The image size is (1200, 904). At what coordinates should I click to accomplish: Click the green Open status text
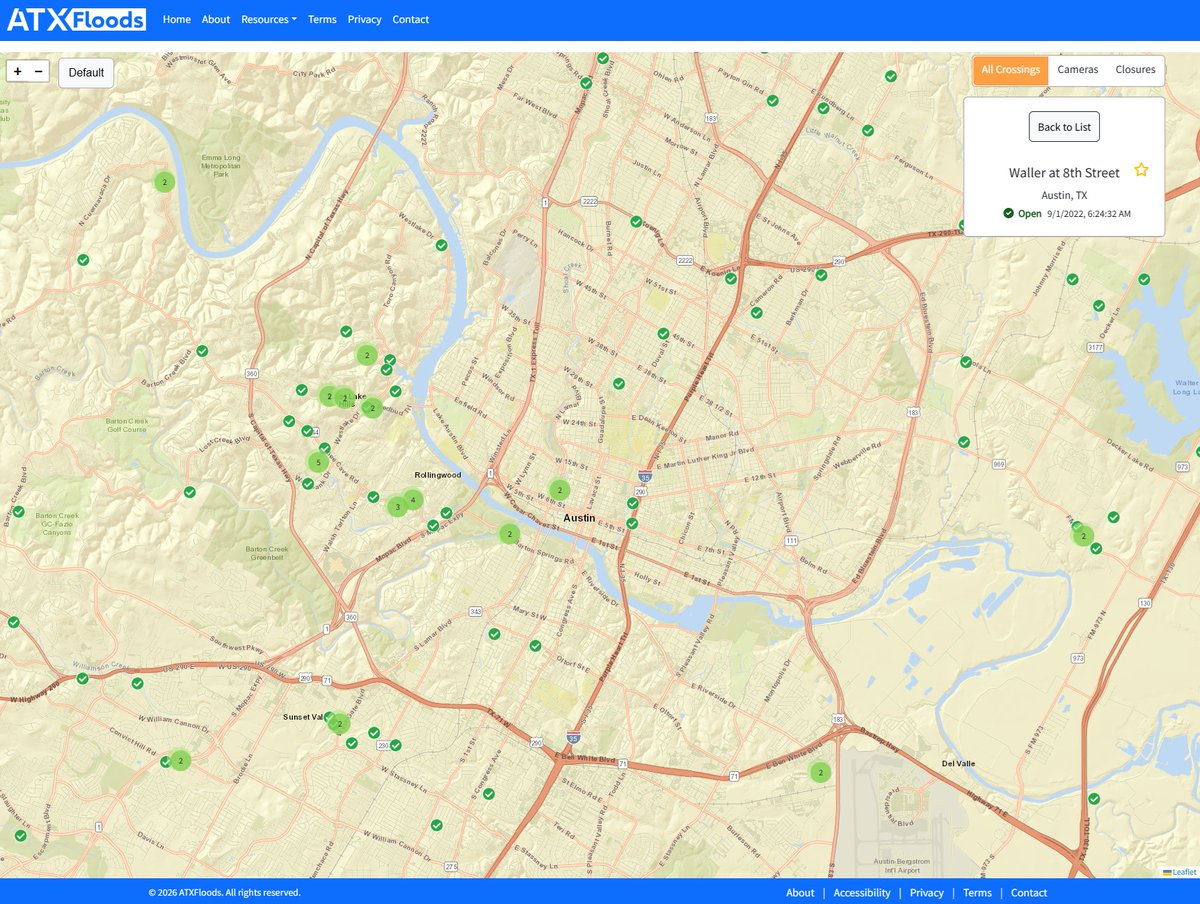1030,214
